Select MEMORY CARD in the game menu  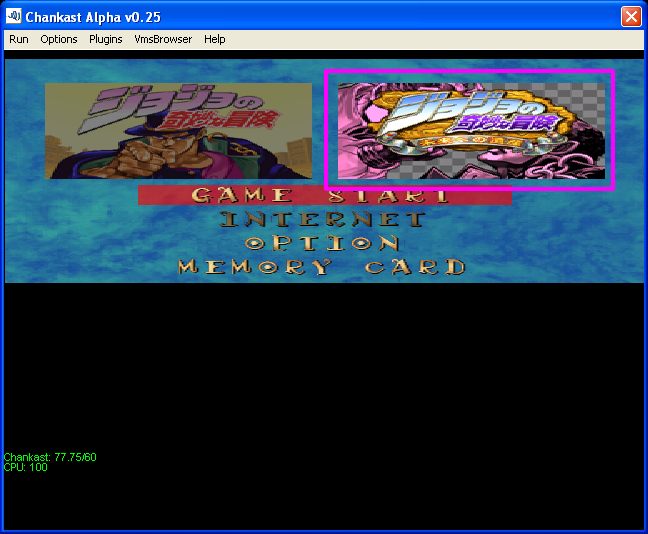tap(322, 267)
